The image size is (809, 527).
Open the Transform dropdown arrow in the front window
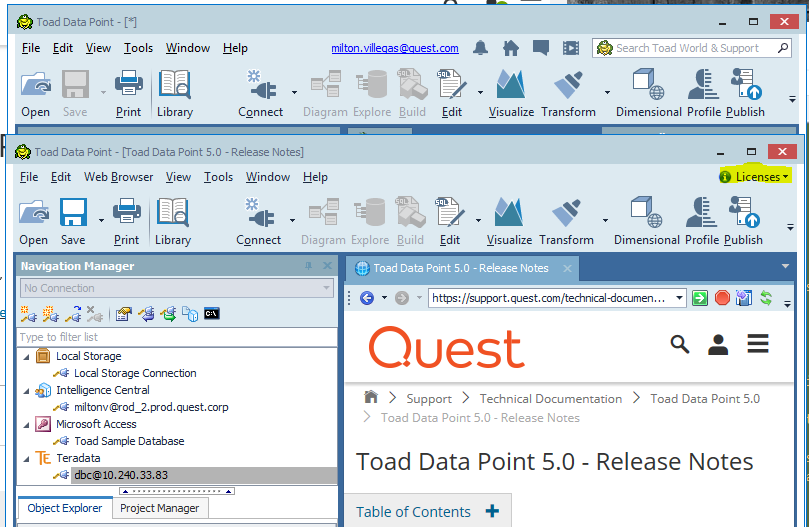click(x=605, y=220)
